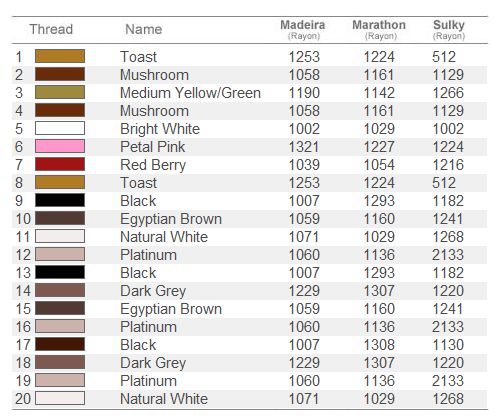Screen dimensions: 500x420
Task: Click the Thread column header
Action: [x=51, y=29]
